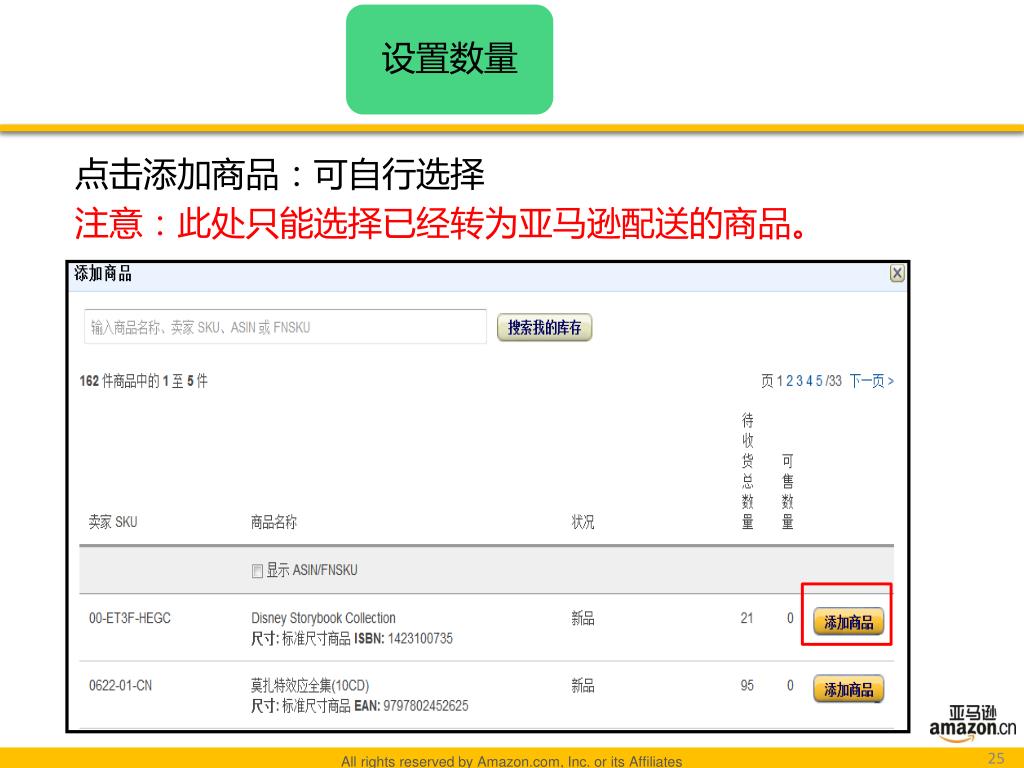Close the 添加商品 dialog

(x=897, y=274)
